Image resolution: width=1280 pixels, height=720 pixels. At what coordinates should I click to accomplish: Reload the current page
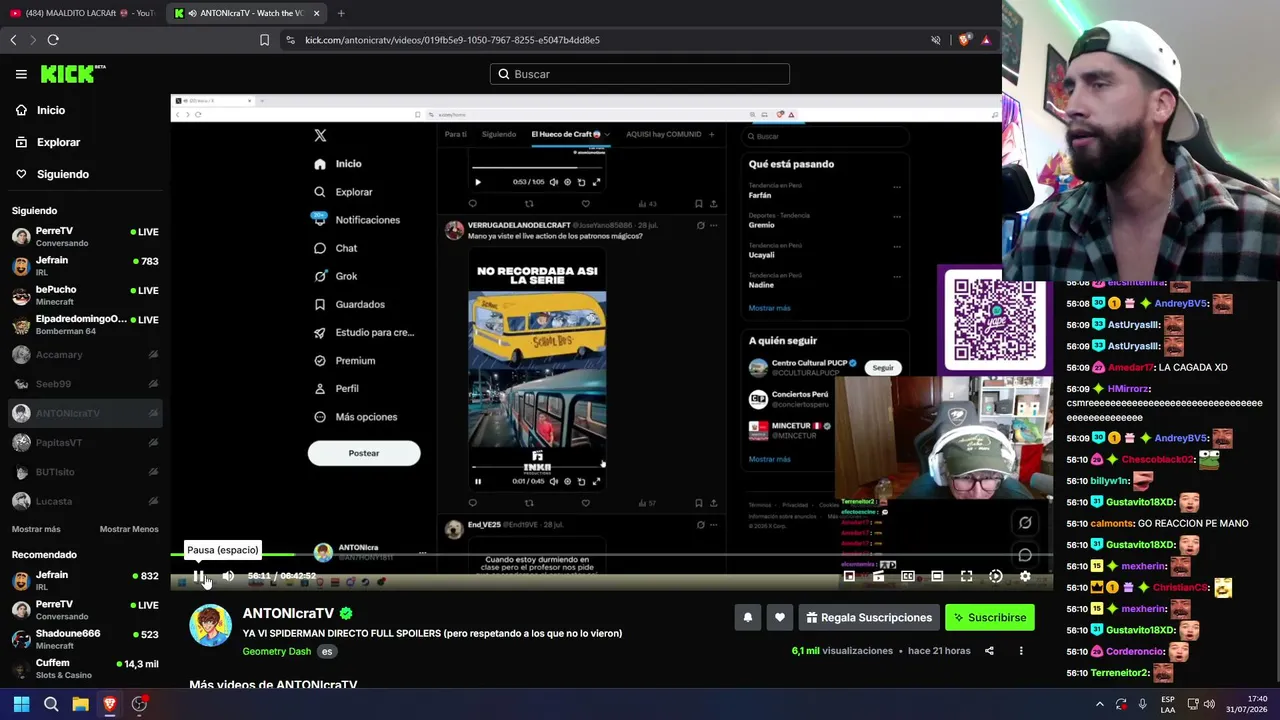(x=53, y=40)
